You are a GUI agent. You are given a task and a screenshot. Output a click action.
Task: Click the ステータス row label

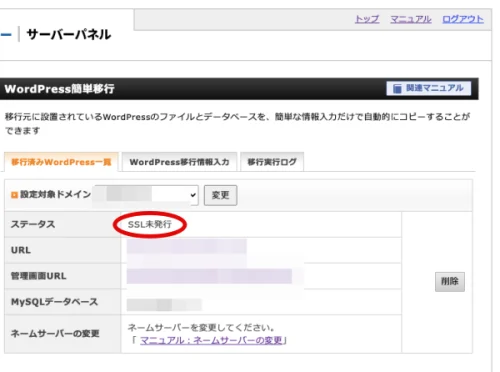[x=33, y=224]
